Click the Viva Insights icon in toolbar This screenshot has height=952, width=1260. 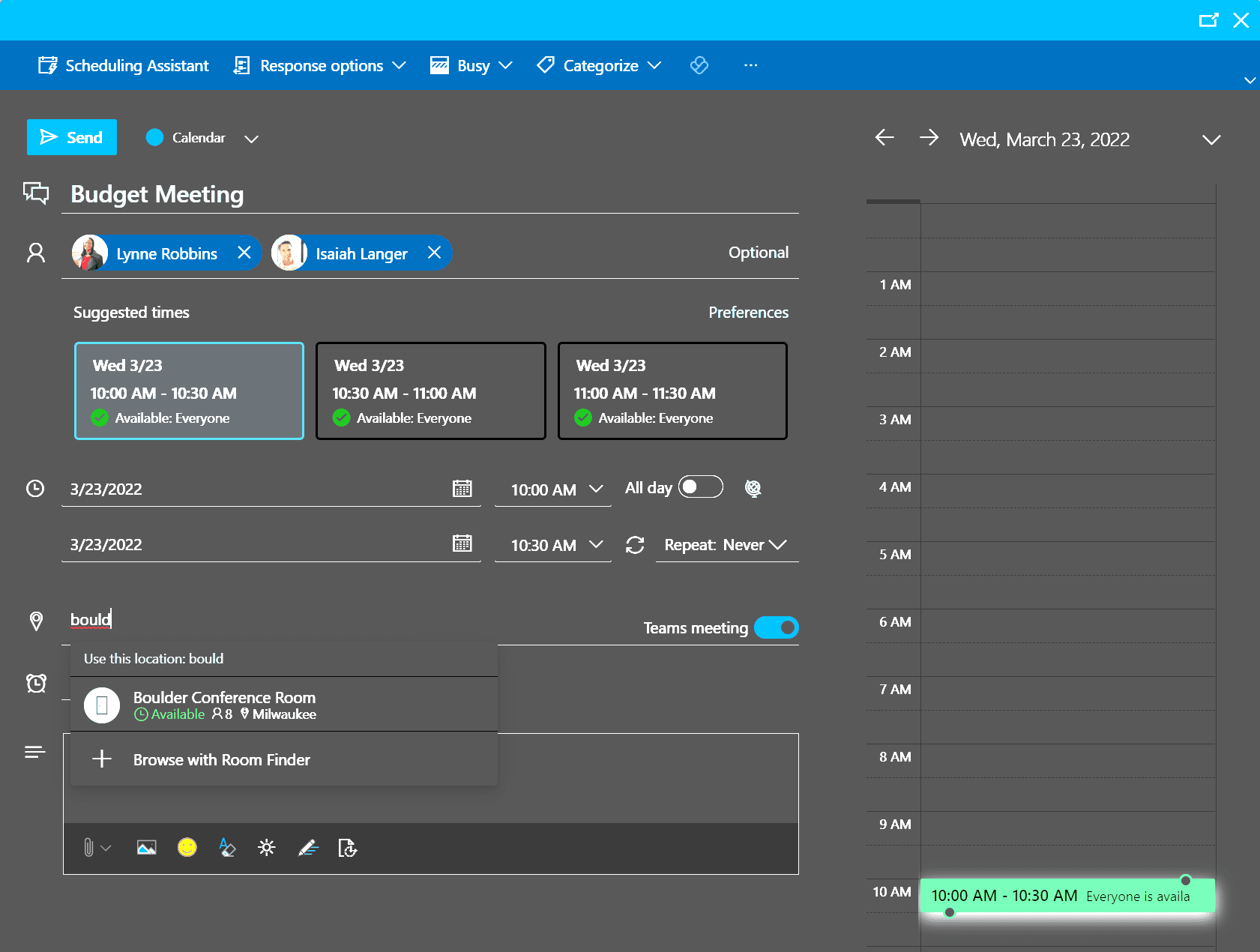pos(699,66)
